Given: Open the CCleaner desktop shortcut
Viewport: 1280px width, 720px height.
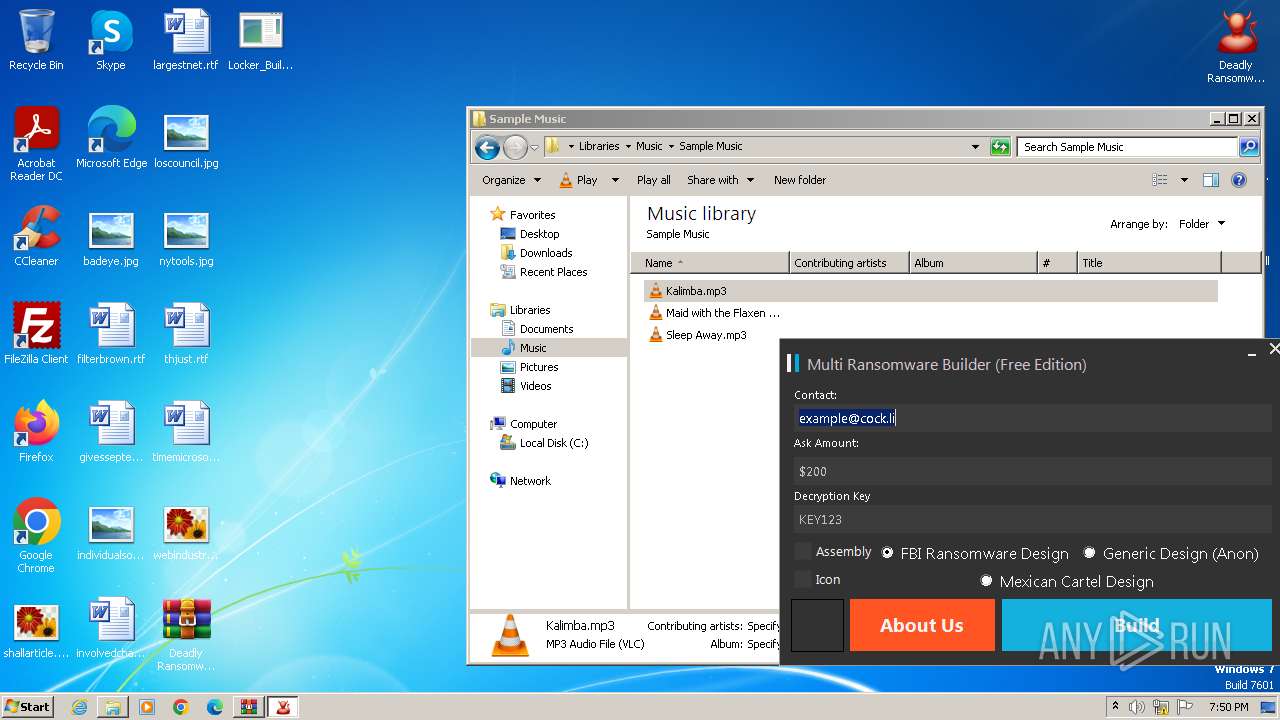Looking at the screenshot, I should [x=36, y=236].
